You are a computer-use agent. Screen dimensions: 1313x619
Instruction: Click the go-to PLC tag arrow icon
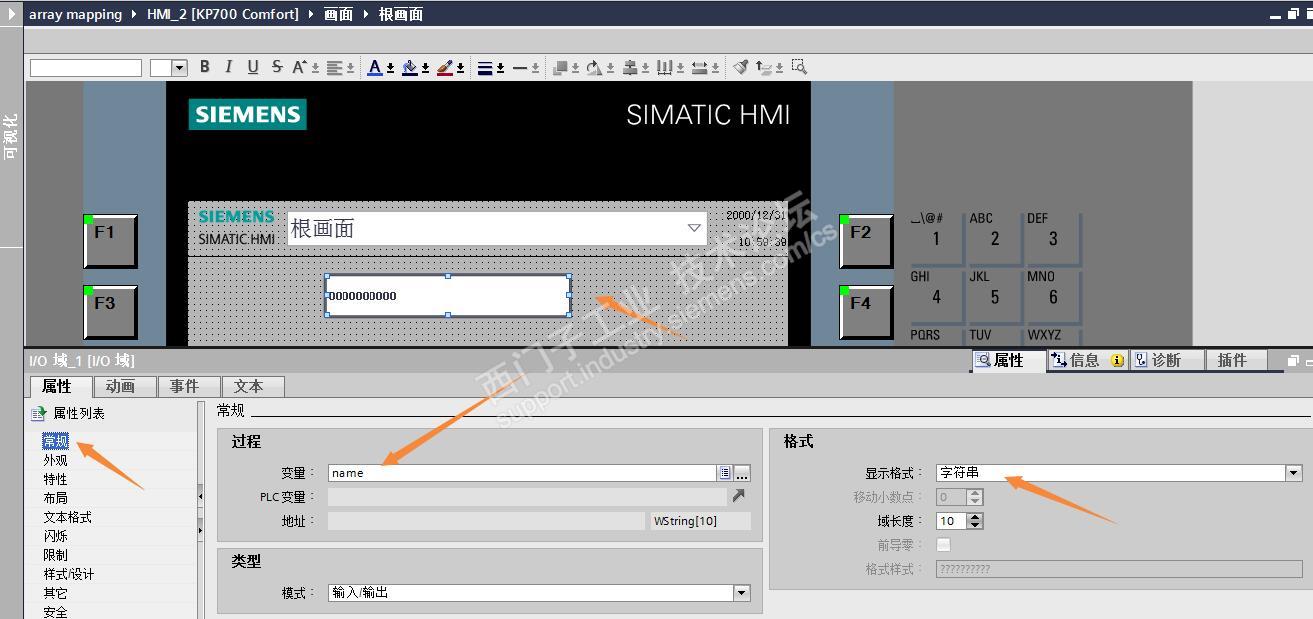point(738,496)
